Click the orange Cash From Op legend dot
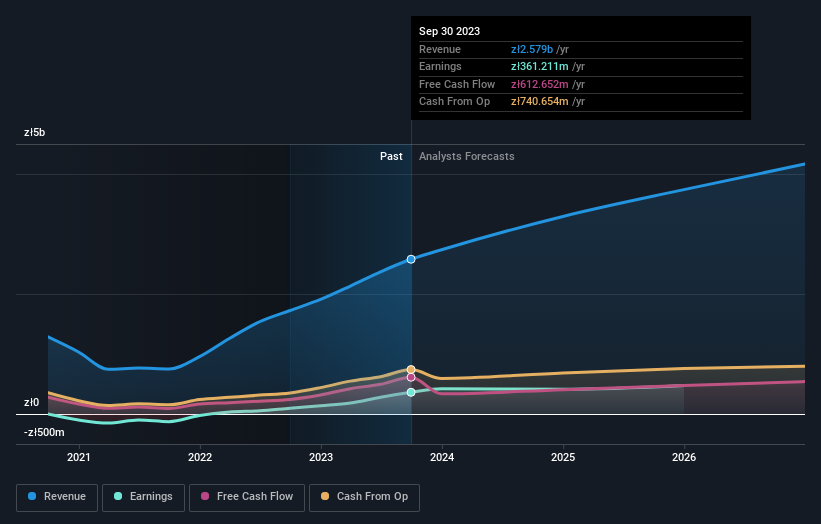 tap(325, 496)
